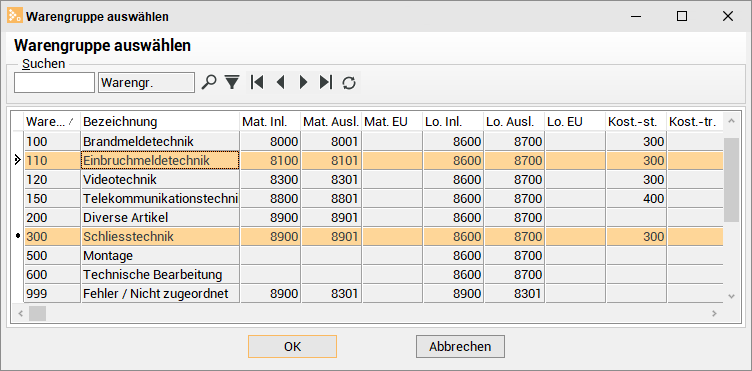Open the filter funnel icon
Screen dimensions: 752x371
click(x=232, y=82)
